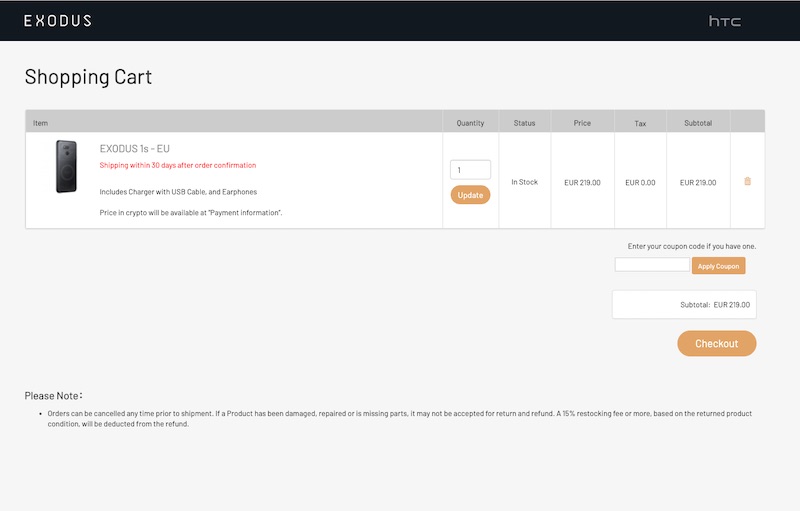This screenshot has height=511, width=800.
Task: Click the Enter your coupon code prompt text
Action: pyautogui.click(x=692, y=246)
